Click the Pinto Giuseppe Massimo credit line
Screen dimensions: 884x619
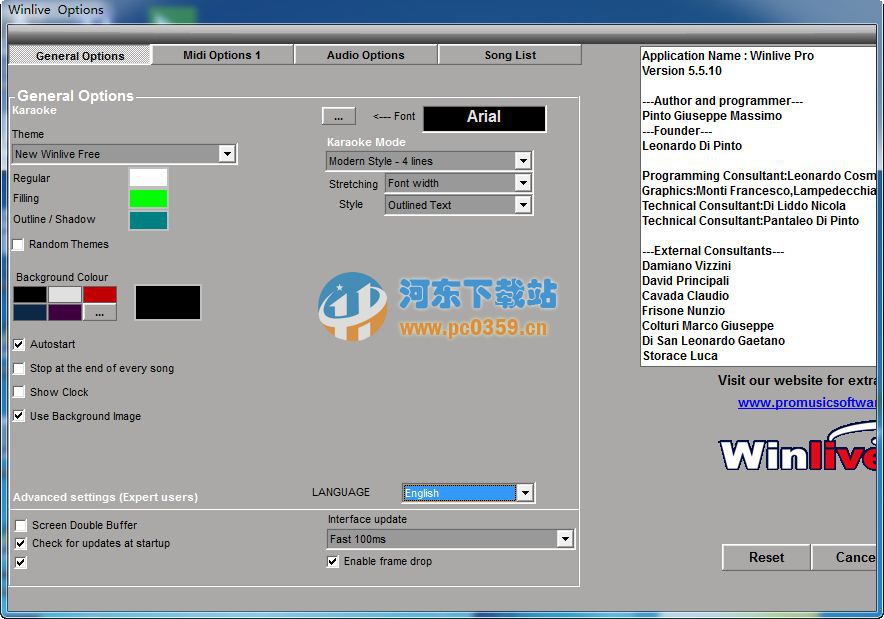[712, 116]
